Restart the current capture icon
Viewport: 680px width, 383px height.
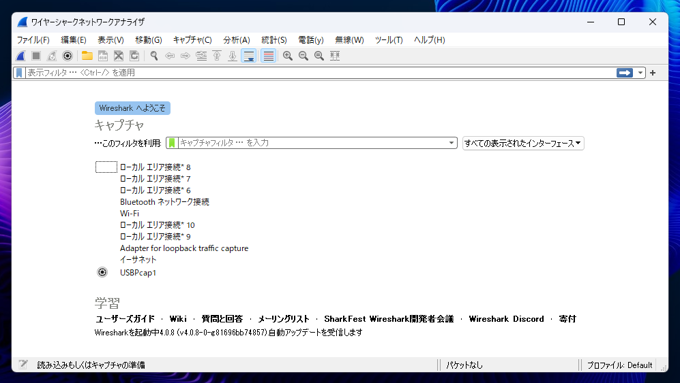pos(52,56)
